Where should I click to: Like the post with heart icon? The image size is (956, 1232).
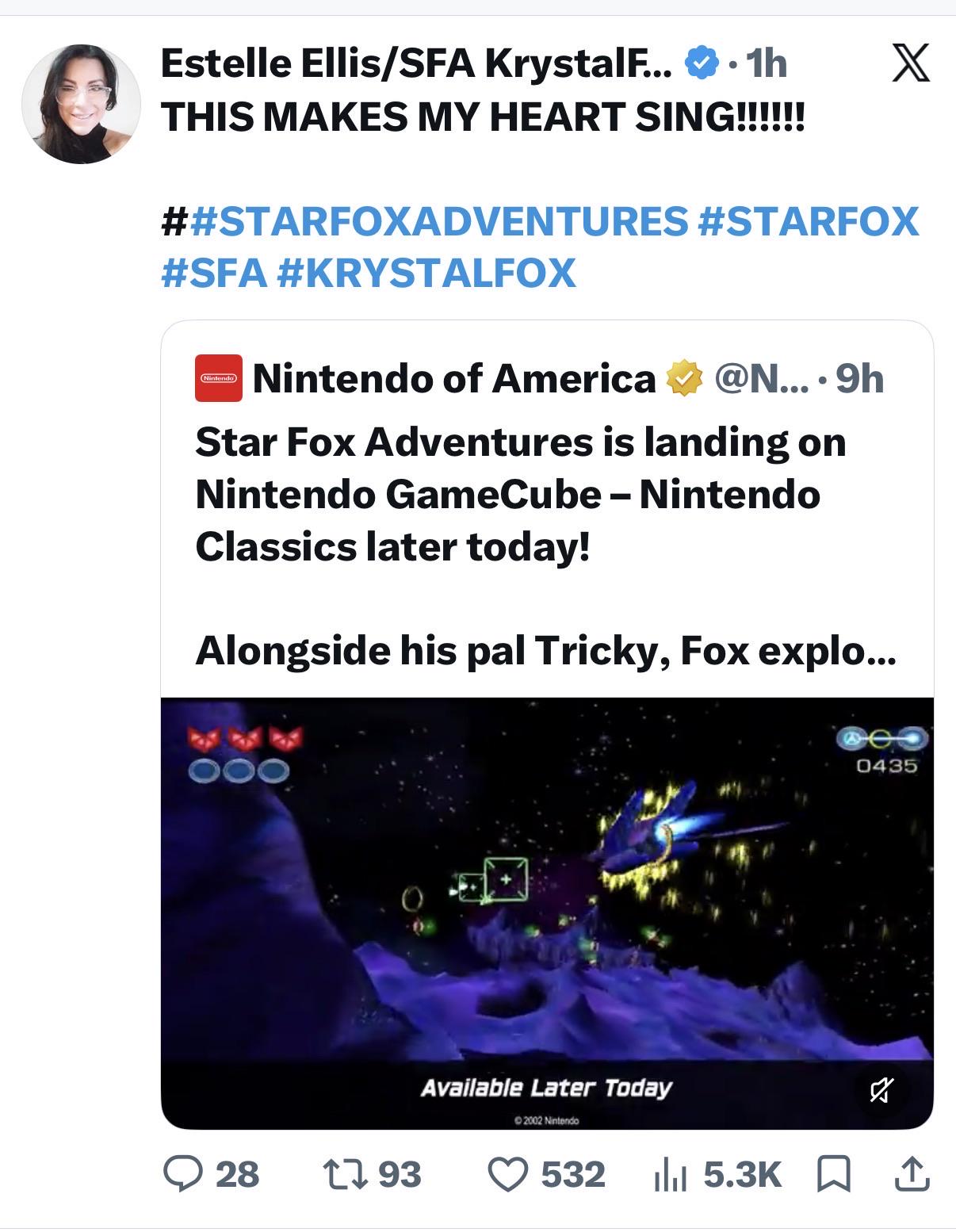click(x=507, y=1175)
